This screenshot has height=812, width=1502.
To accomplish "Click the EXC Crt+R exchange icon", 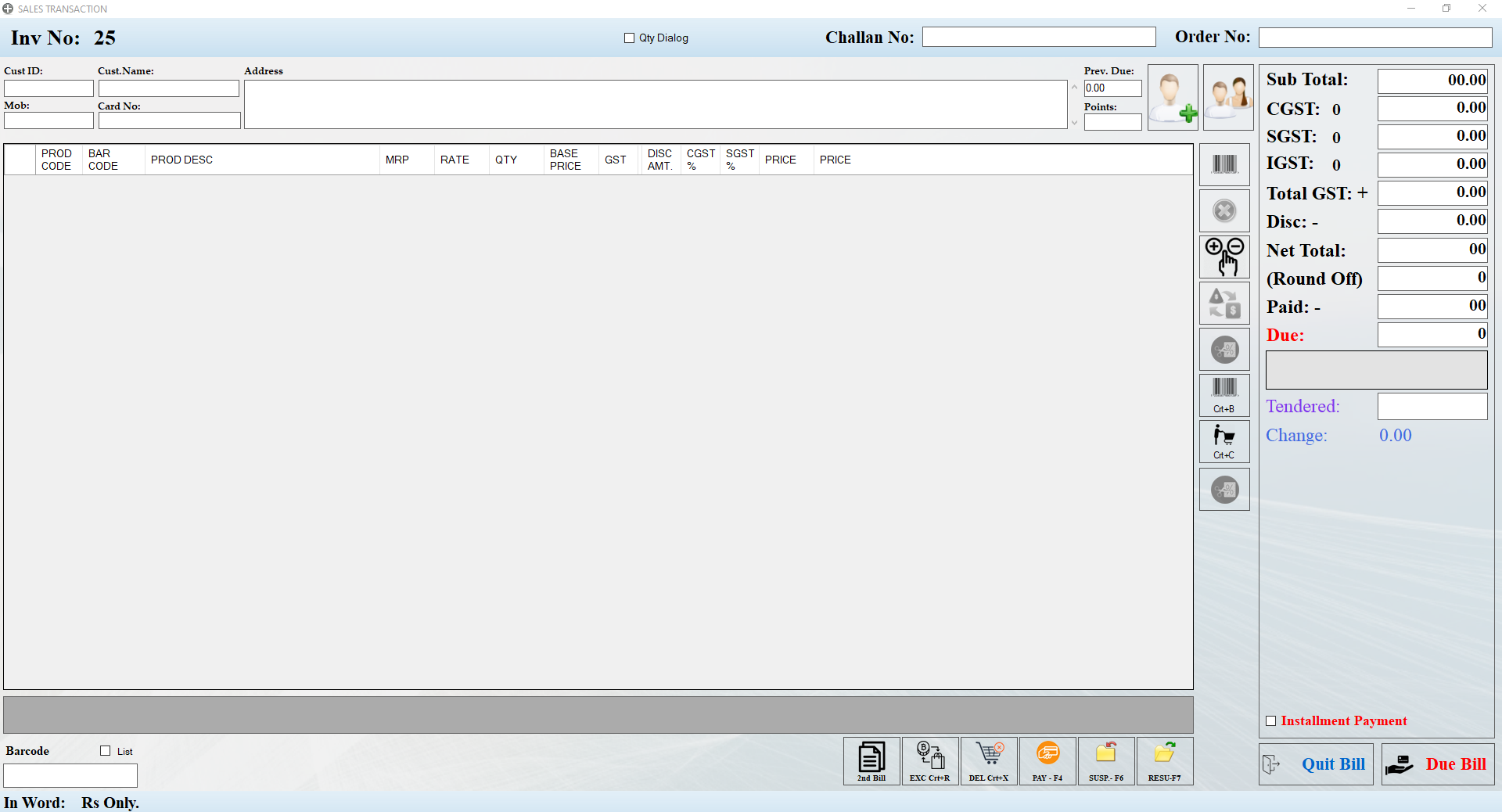I will [x=930, y=760].
